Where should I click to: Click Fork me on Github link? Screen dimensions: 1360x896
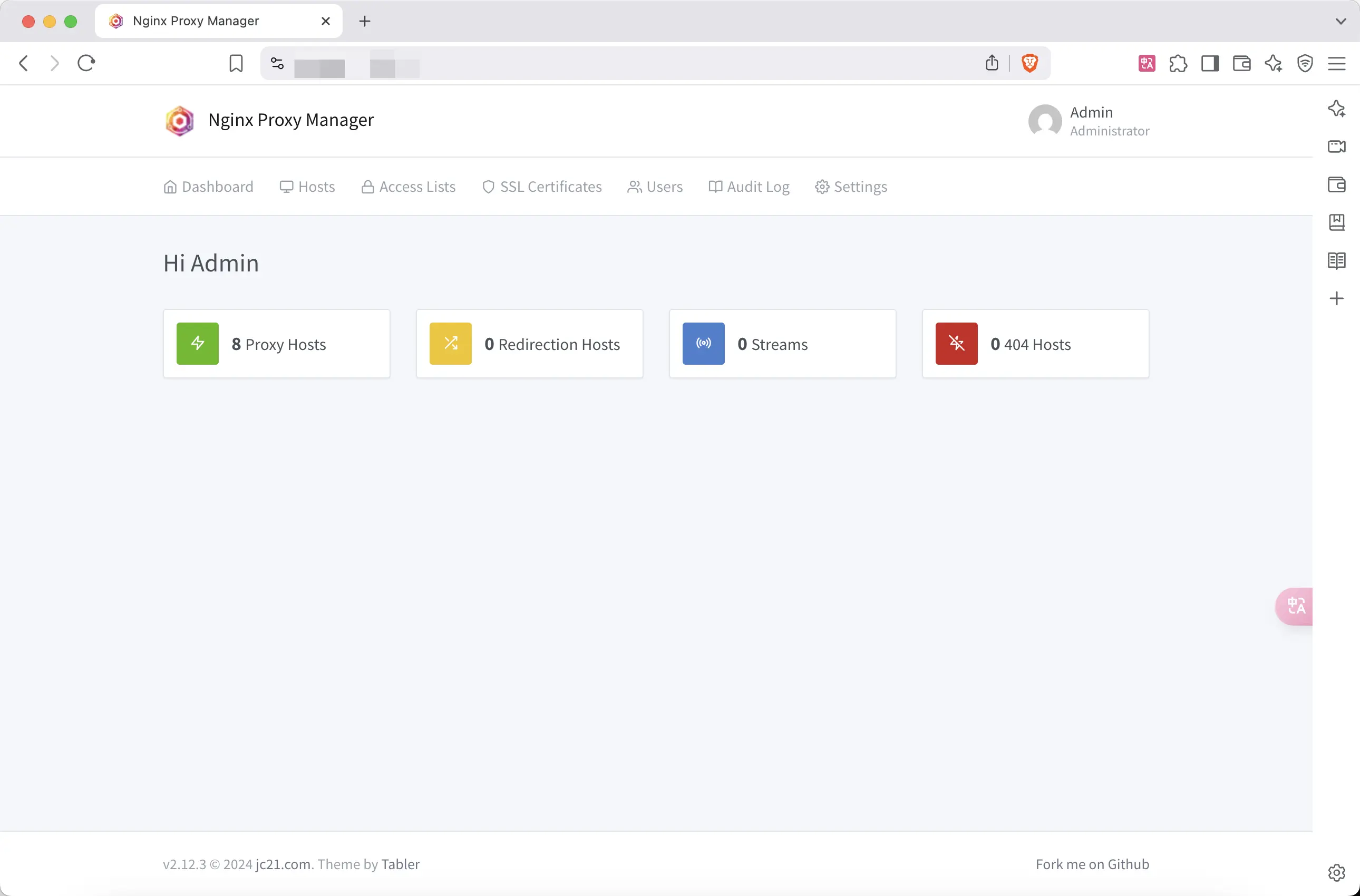pyautogui.click(x=1093, y=864)
